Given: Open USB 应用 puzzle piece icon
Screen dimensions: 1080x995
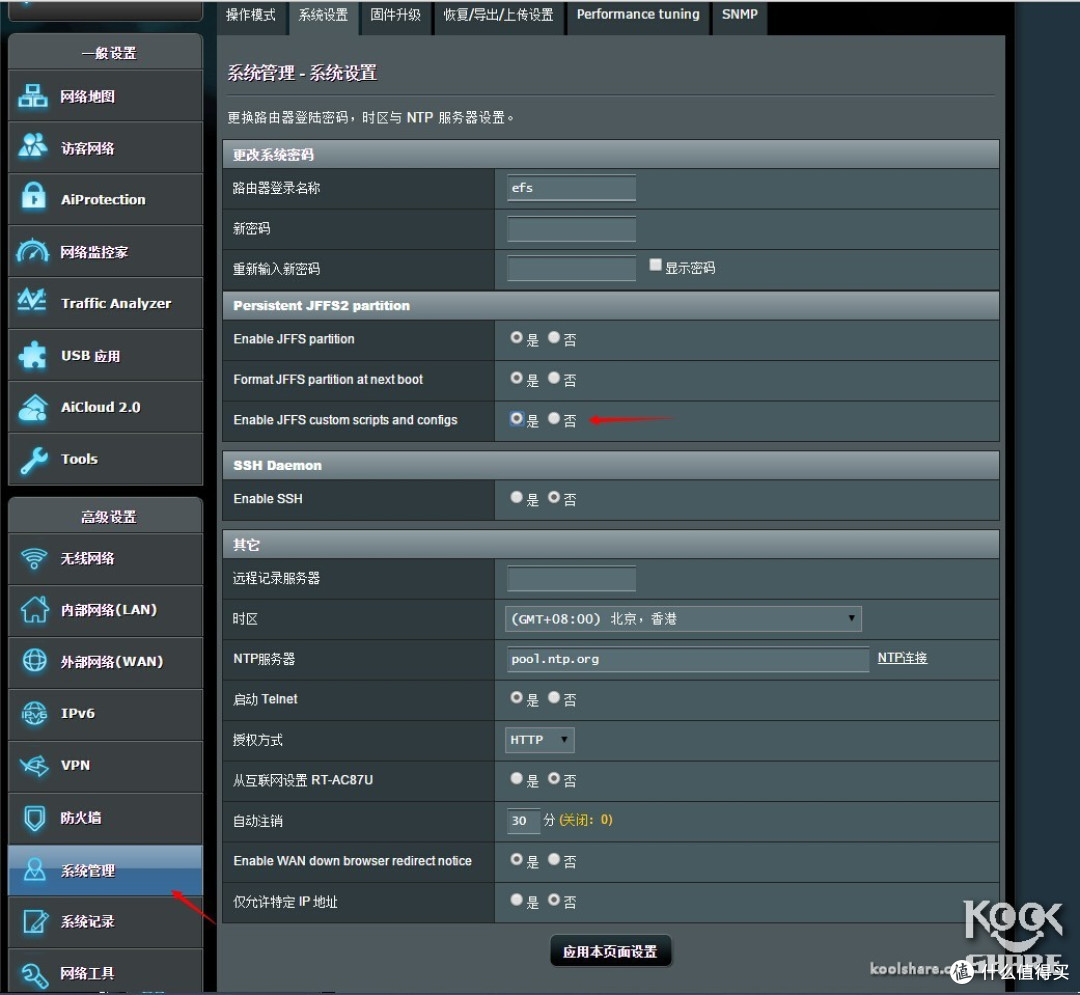Looking at the screenshot, I should 33,355.
